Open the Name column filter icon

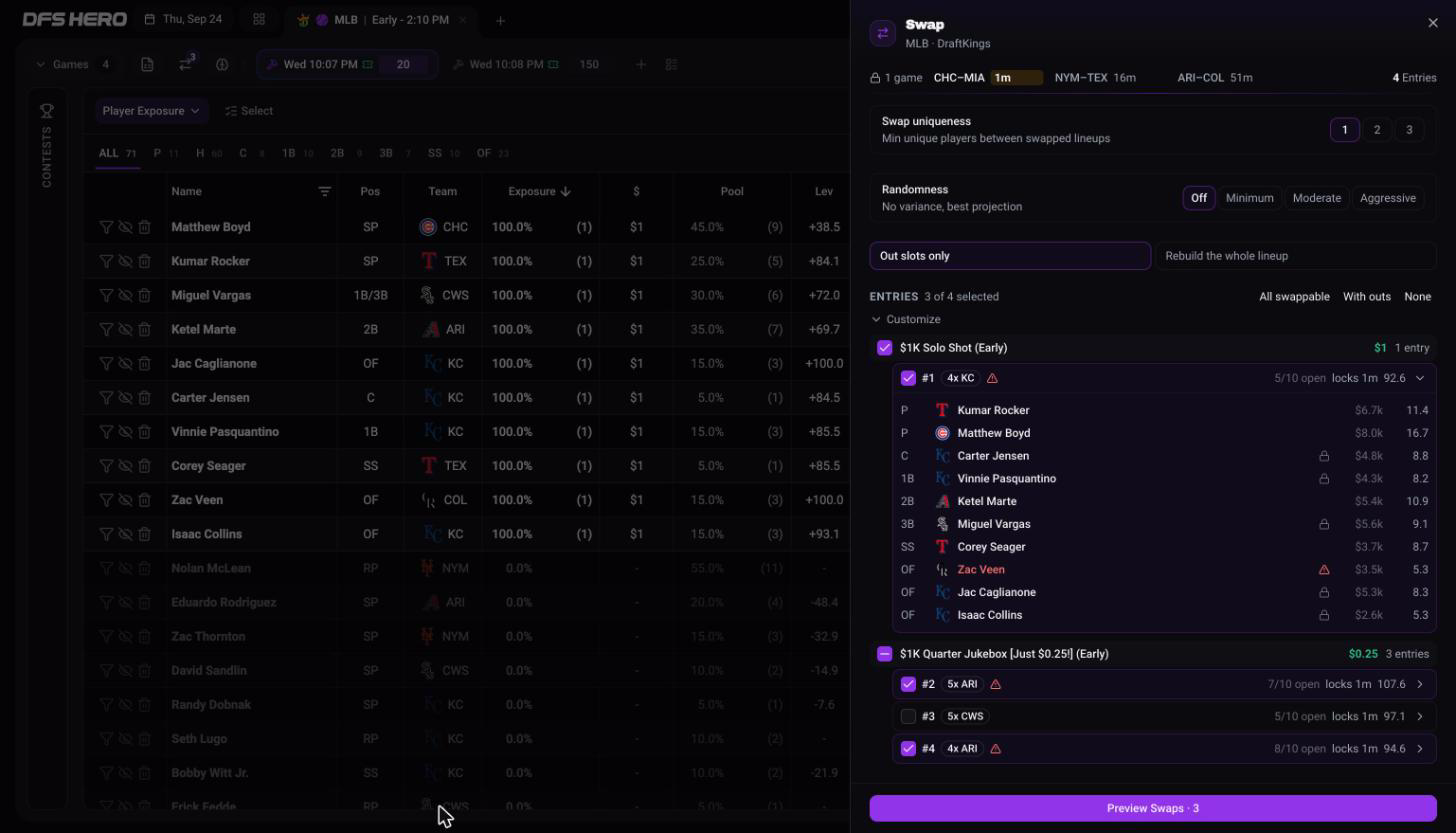[x=324, y=191]
